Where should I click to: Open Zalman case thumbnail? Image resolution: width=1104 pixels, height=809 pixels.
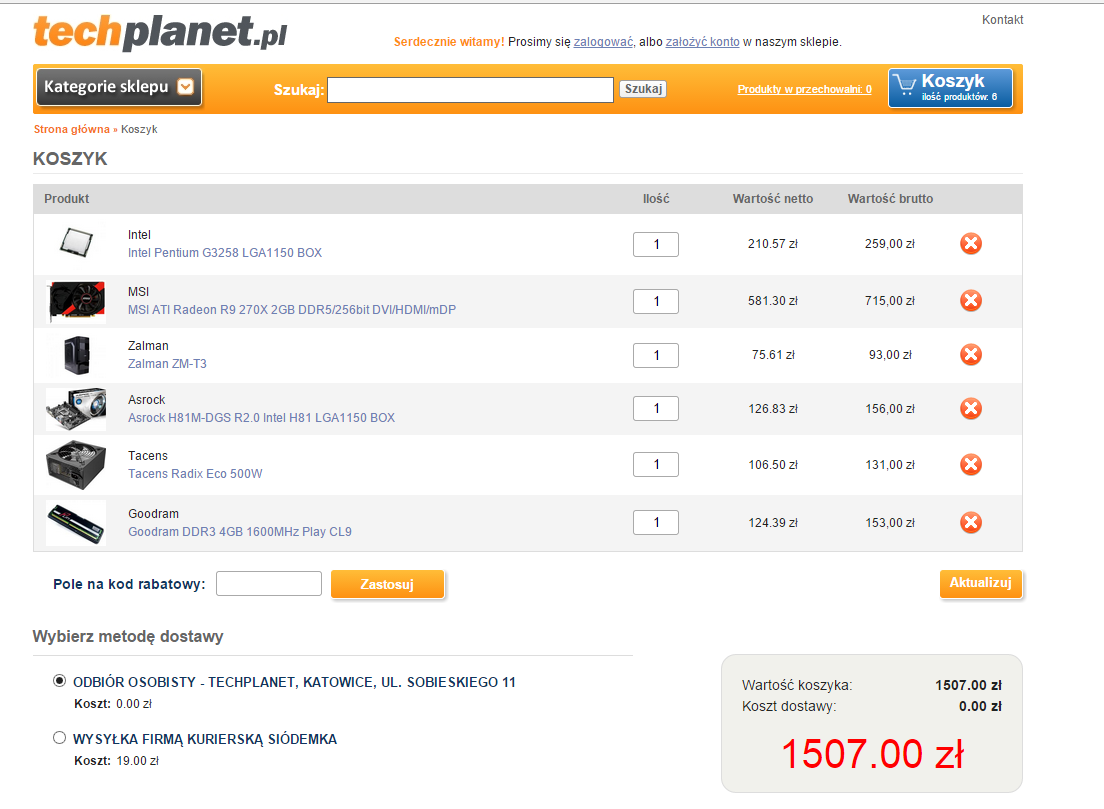[76, 355]
